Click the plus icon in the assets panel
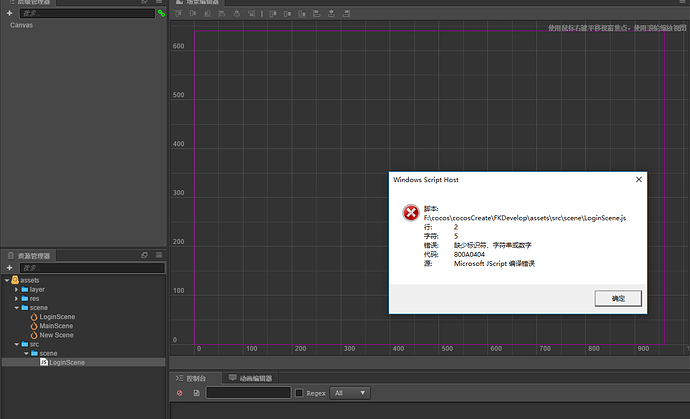Image resolution: width=690 pixels, height=419 pixels. pos(9,268)
